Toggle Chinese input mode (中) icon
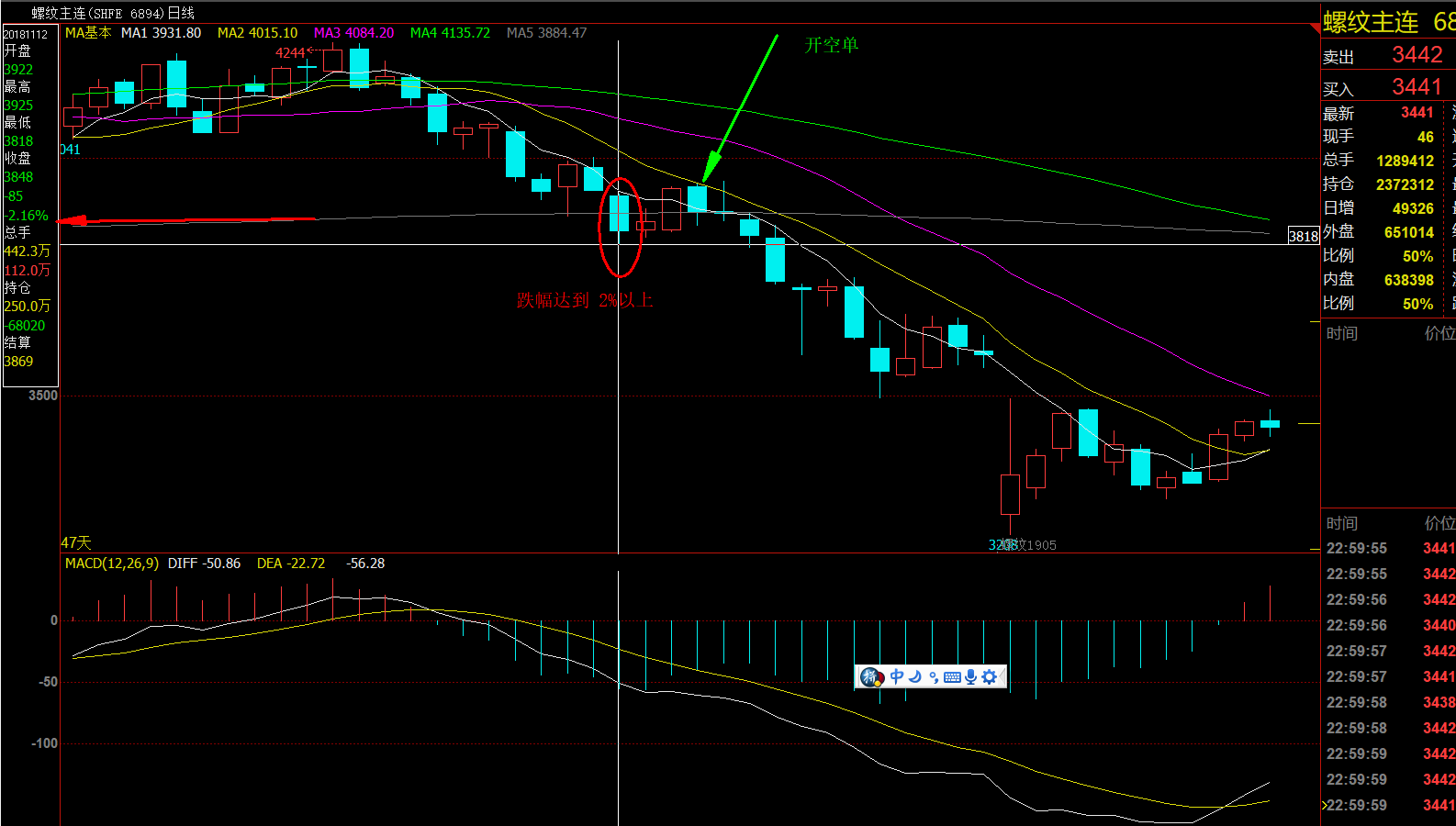 point(897,676)
